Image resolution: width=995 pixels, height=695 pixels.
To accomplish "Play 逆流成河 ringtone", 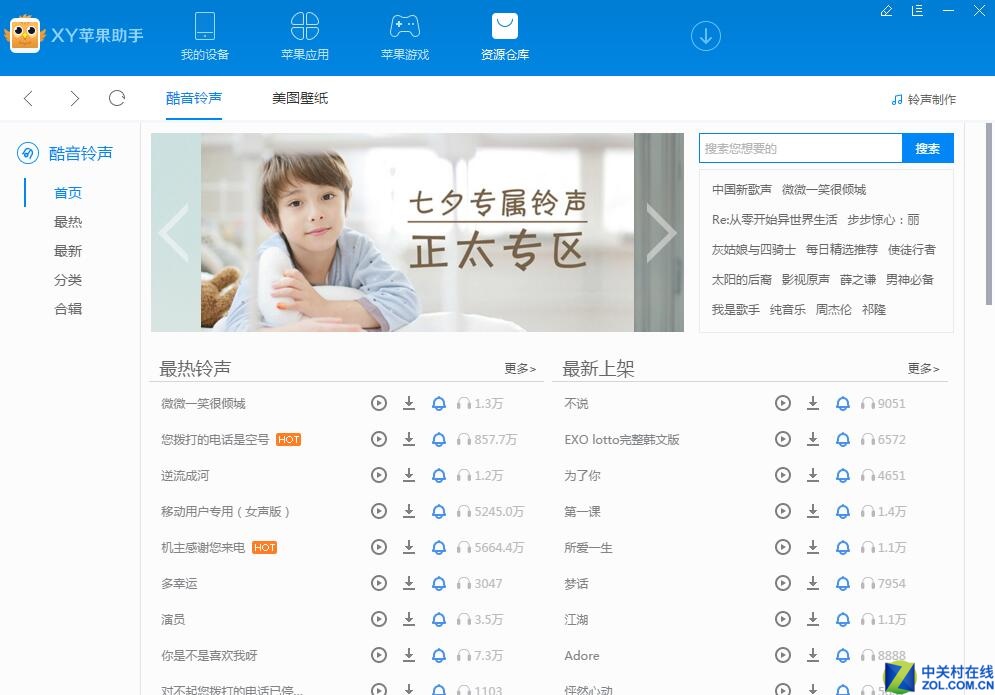I will [379, 475].
